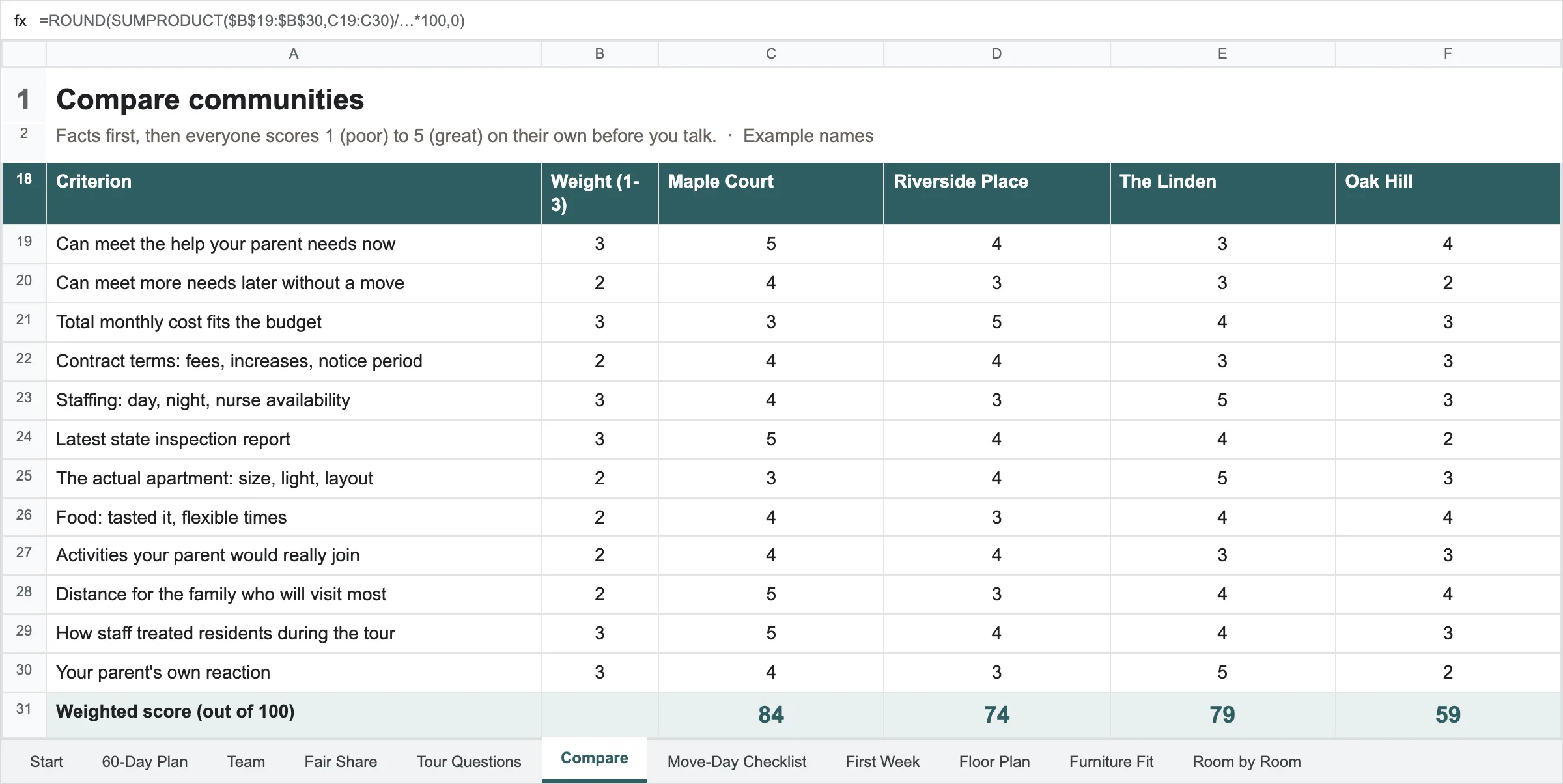Screen dimensions: 1563x784
Task: Click Maple Court score for Distance row
Action: click(771, 595)
